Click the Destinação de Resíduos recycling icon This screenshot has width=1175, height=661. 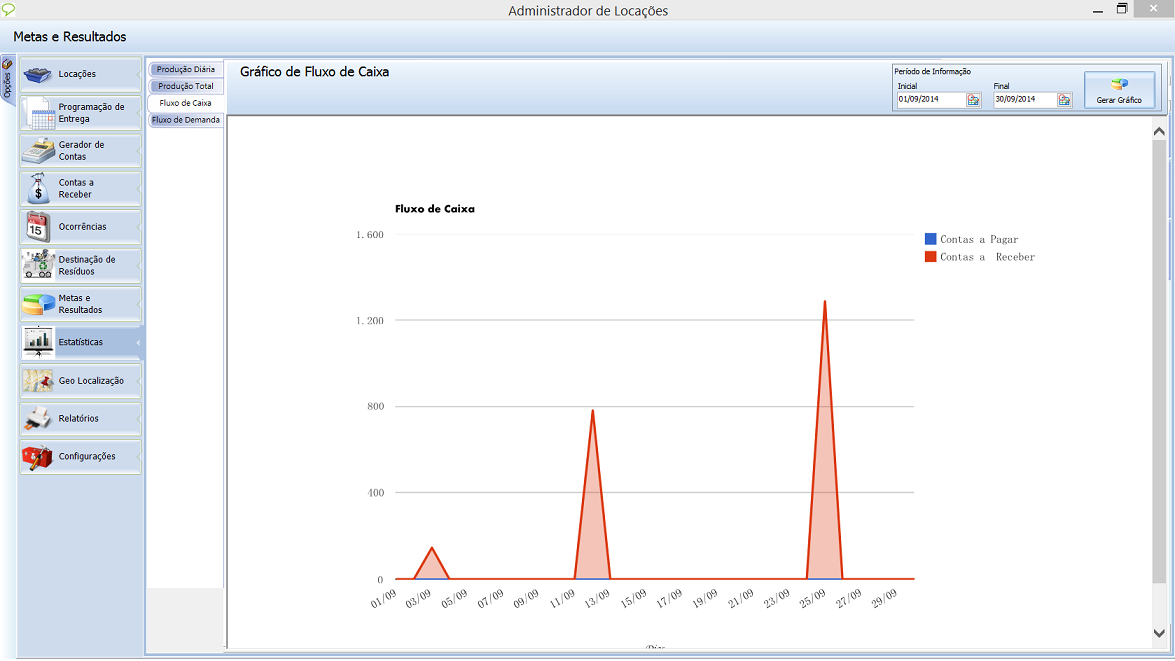[x=38, y=265]
